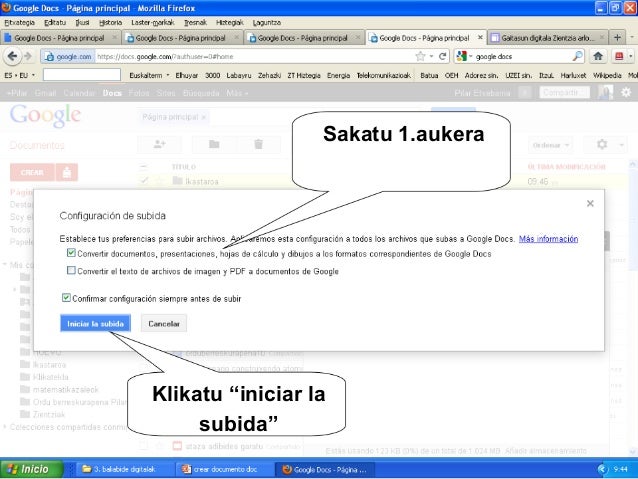
Task: Toggle the Ikastaroa row checkbox in document list
Action: 144,180
